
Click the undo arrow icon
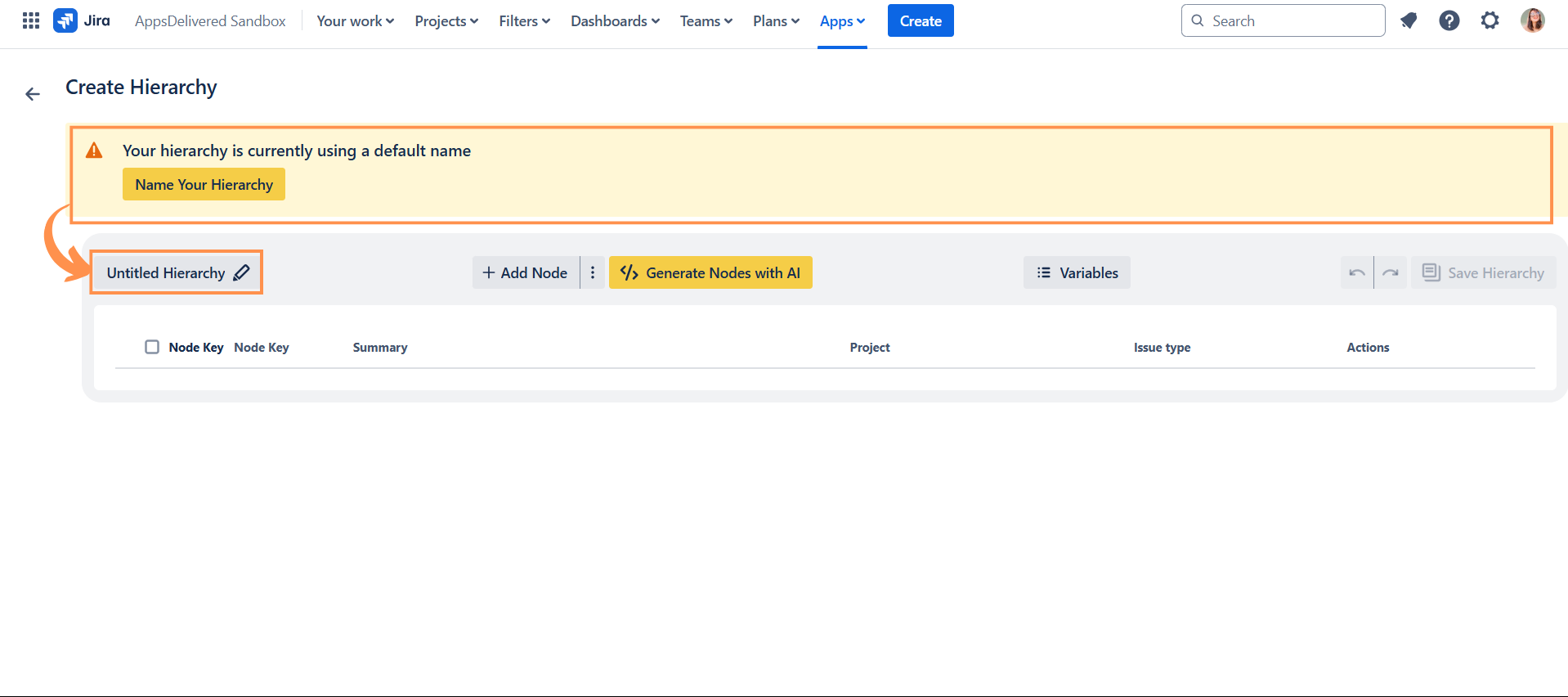click(x=1357, y=273)
